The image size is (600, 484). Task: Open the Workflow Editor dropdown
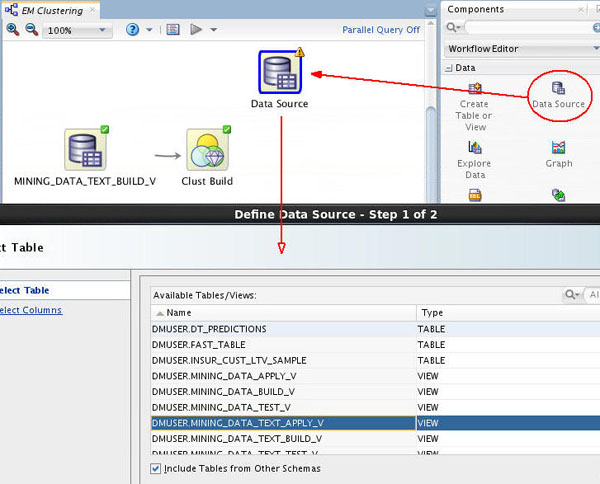tap(518, 49)
